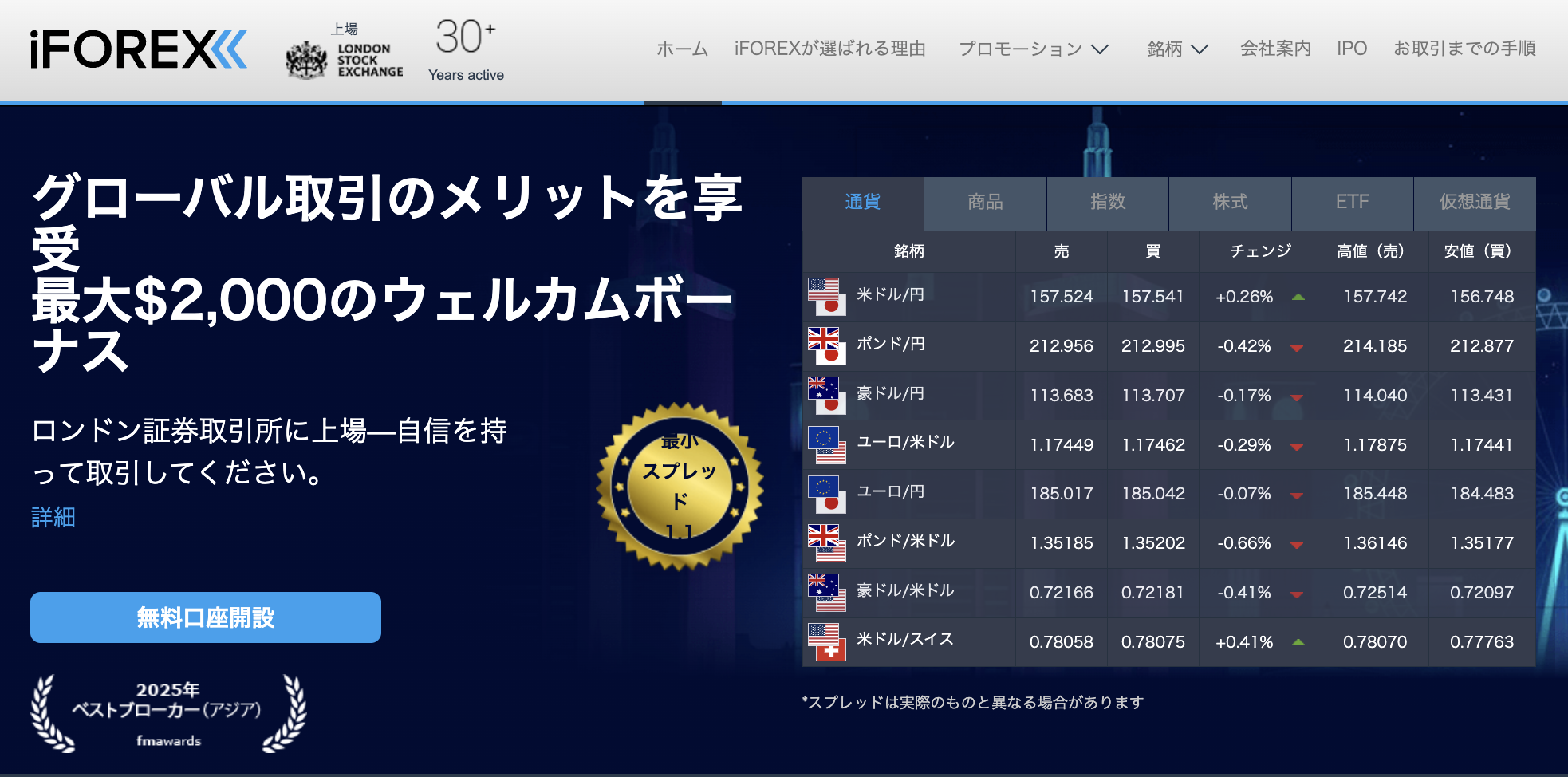
Task: Click sell price 212.956 for ポンド/円
Action: 1062,346
